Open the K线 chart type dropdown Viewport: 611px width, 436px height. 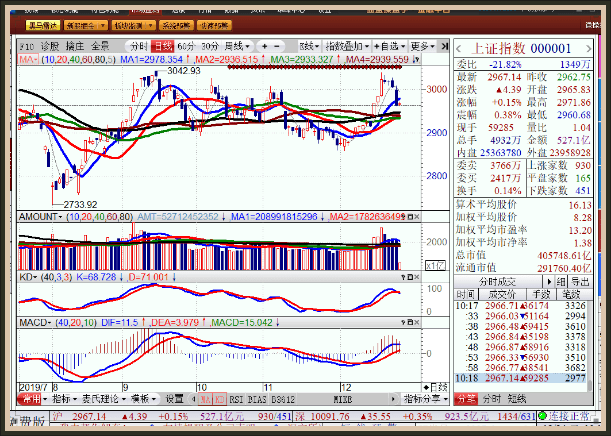tap(309, 46)
